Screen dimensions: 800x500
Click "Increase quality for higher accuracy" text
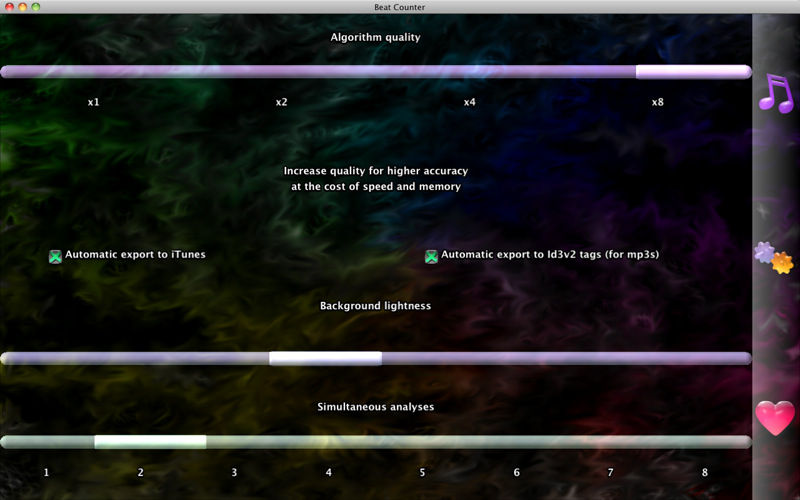coord(376,171)
